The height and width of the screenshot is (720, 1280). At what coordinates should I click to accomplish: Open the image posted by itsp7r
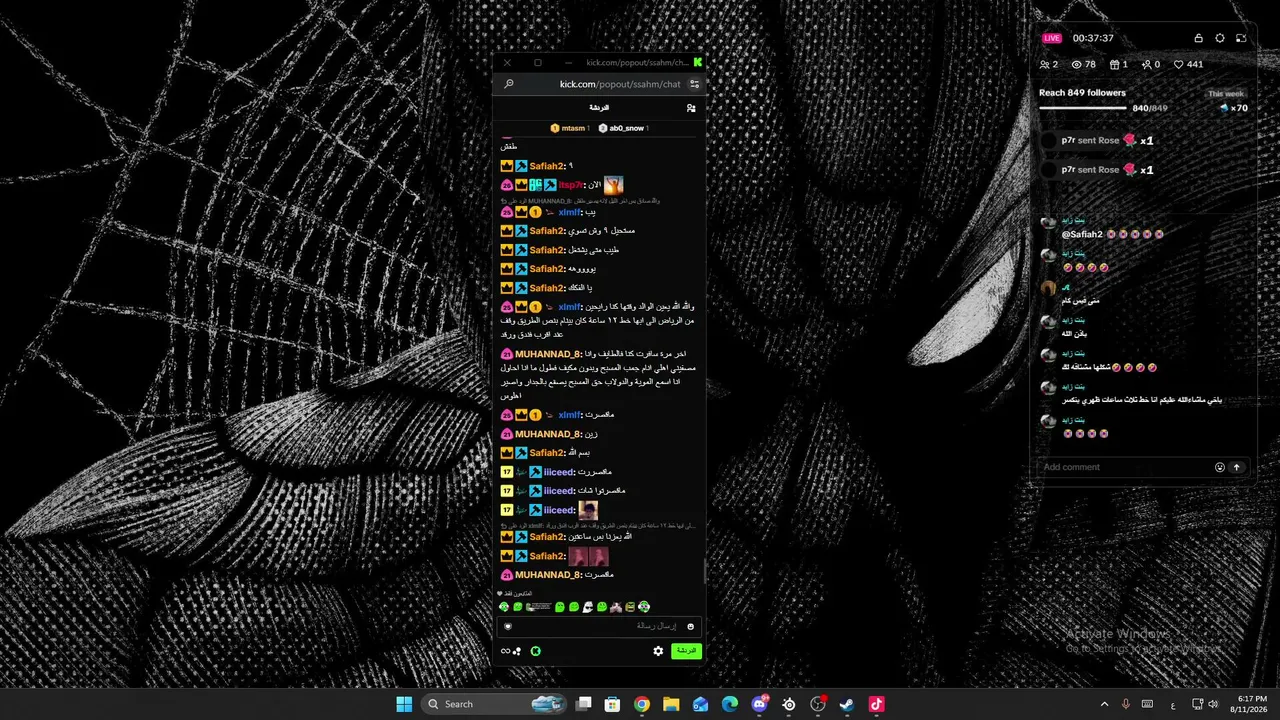click(613, 185)
